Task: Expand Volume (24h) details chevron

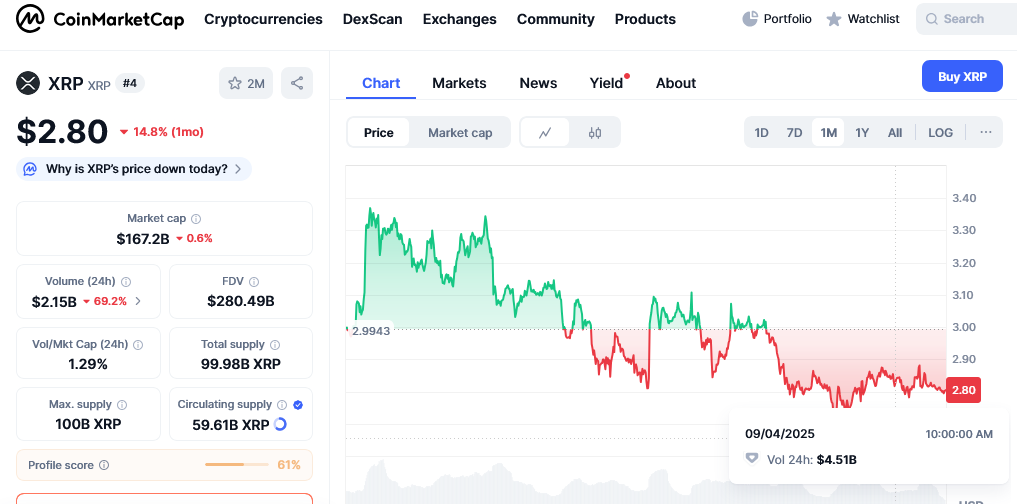Action: pos(138,301)
